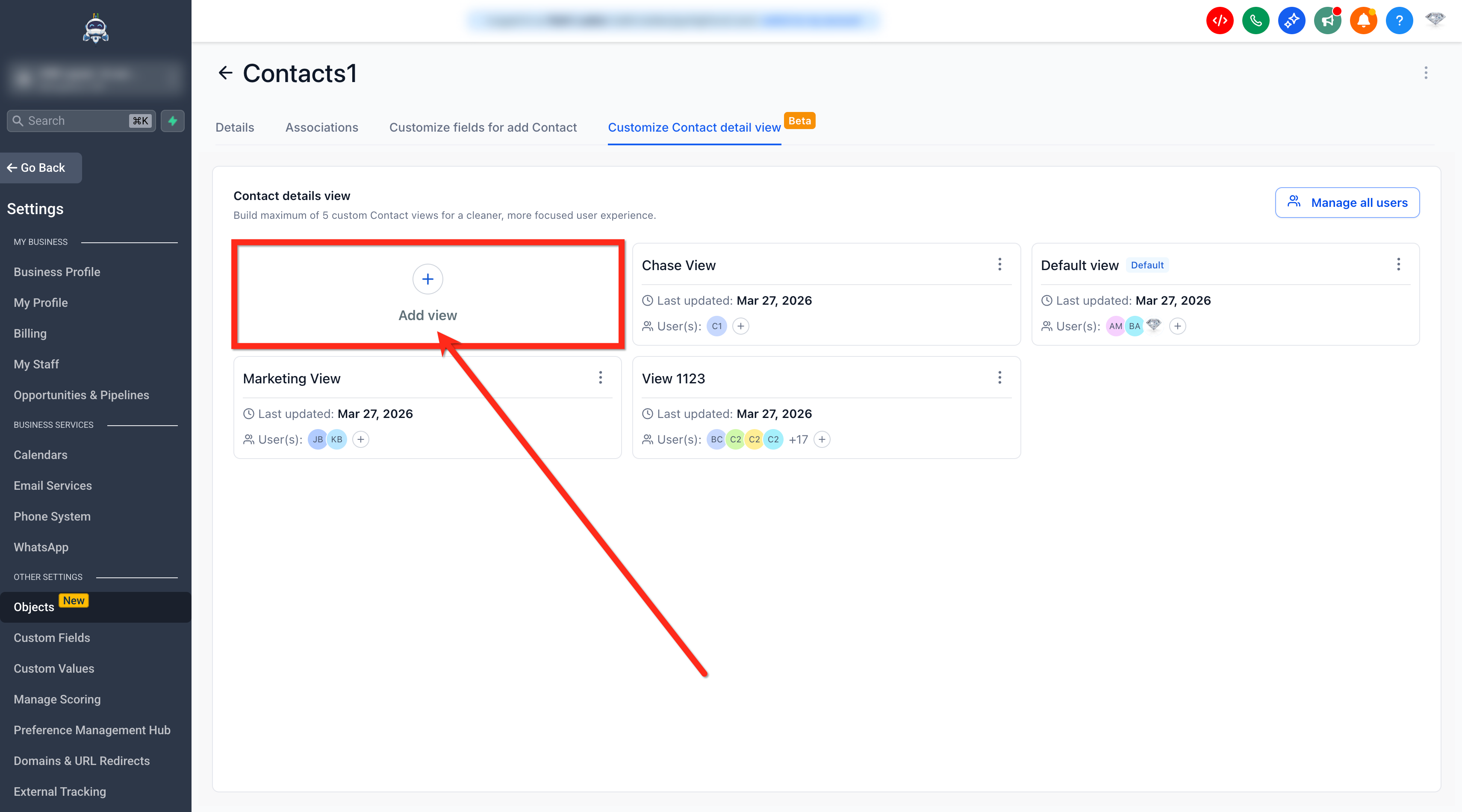
Task: Add a user to Marketing View
Action: click(360, 439)
